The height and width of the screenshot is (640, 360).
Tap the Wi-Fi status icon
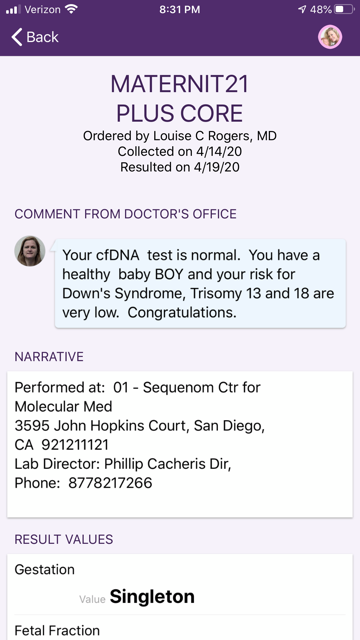point(72,9)
